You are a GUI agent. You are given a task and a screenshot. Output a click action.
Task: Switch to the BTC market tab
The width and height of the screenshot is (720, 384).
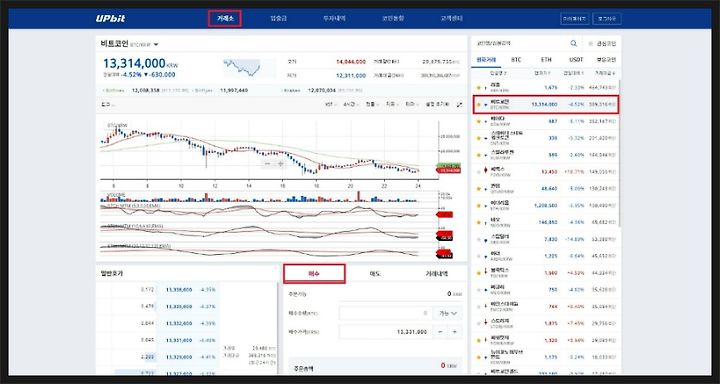[x=516, y=60]
